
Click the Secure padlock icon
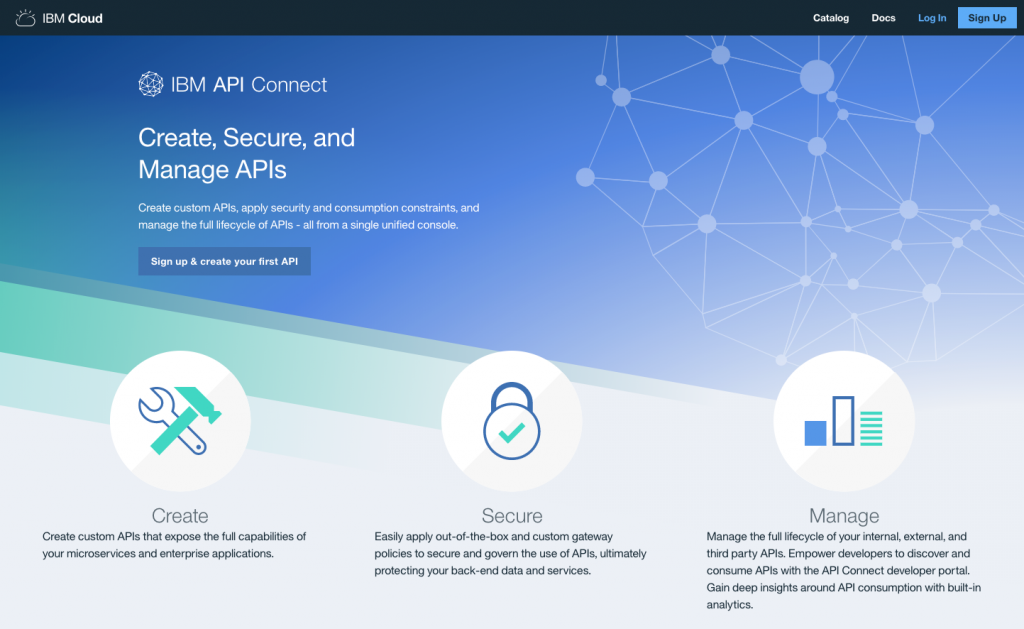point(511,421)
